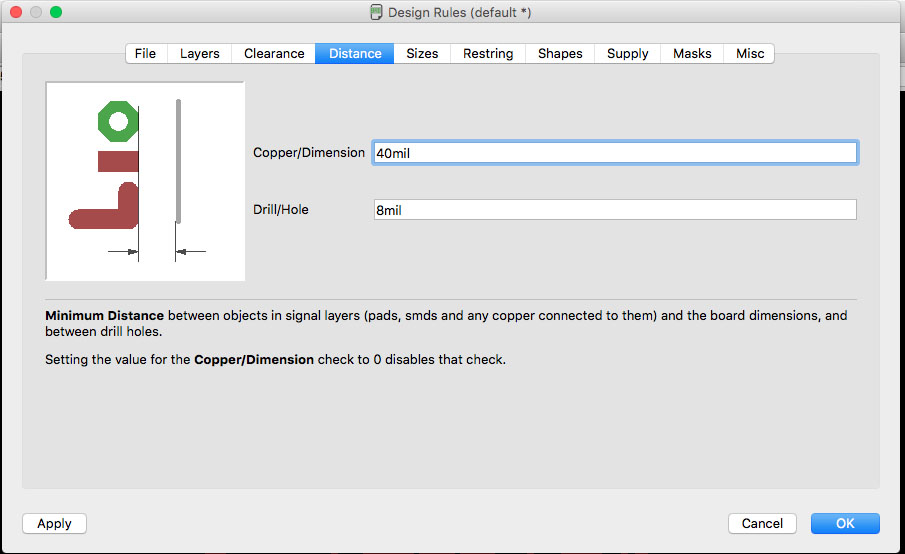Go to the Supply tab
905x554 pixels.
(x=627, y=54)
